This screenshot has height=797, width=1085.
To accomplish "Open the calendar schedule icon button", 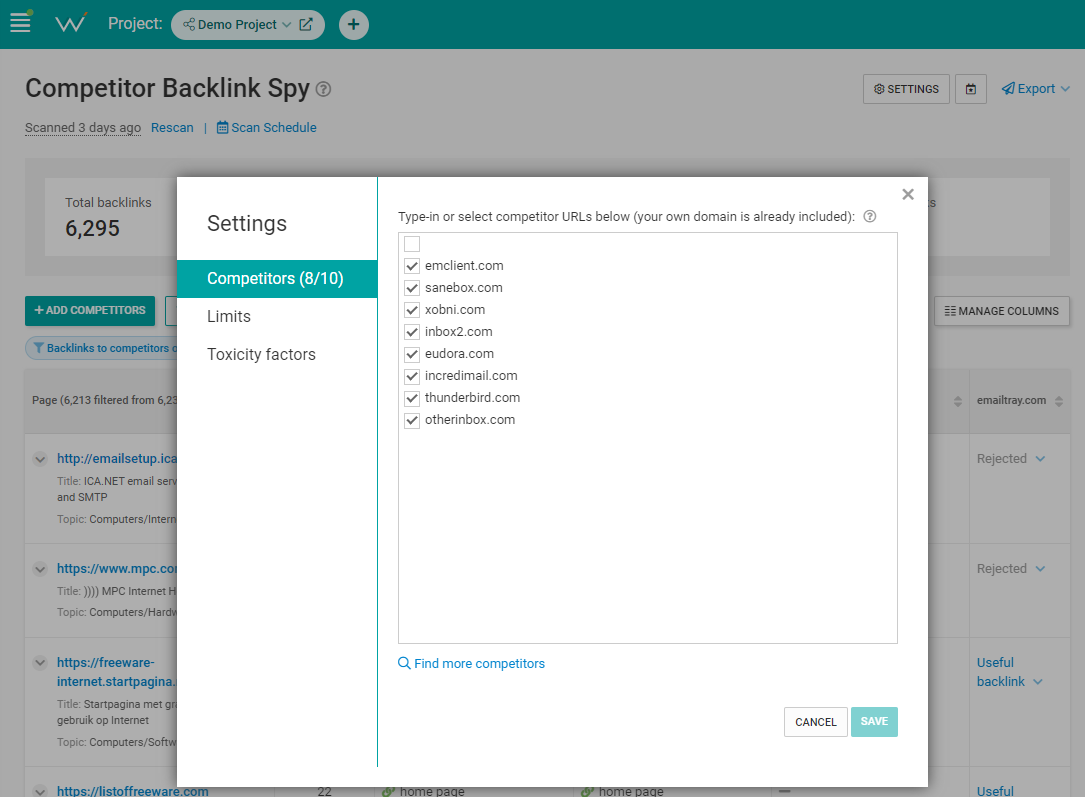I will (971, 89).
